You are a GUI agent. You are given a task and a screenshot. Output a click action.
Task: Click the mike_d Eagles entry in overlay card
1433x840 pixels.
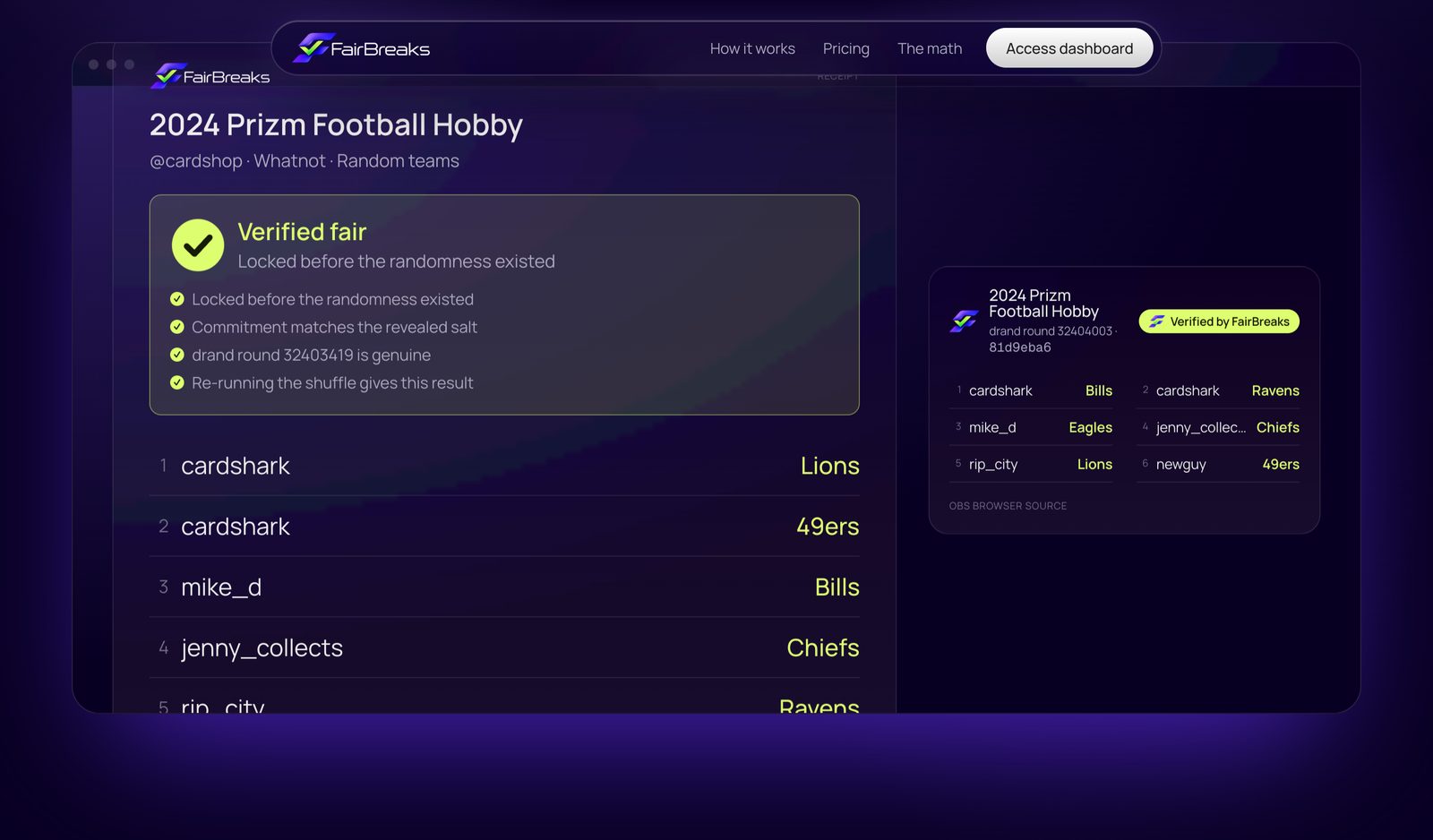[1031, 427]
